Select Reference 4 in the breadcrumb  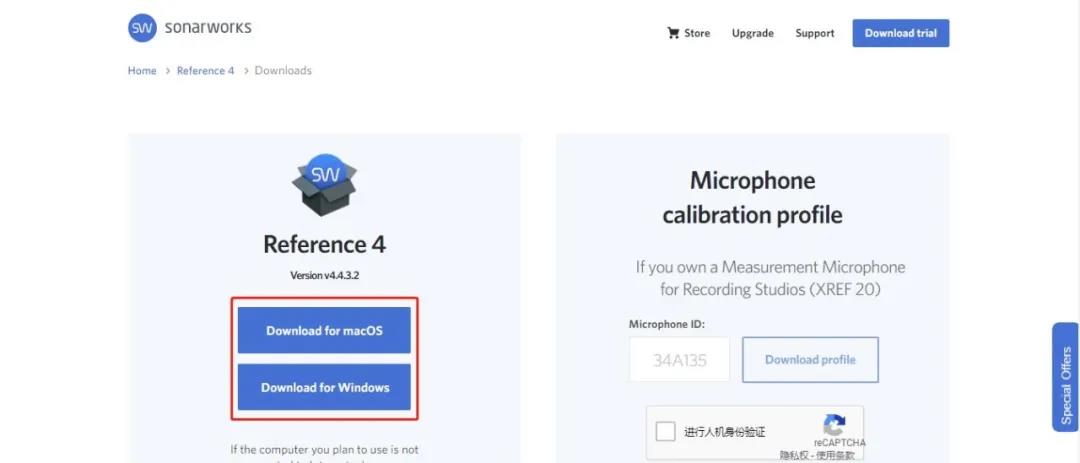pos(205,71)
